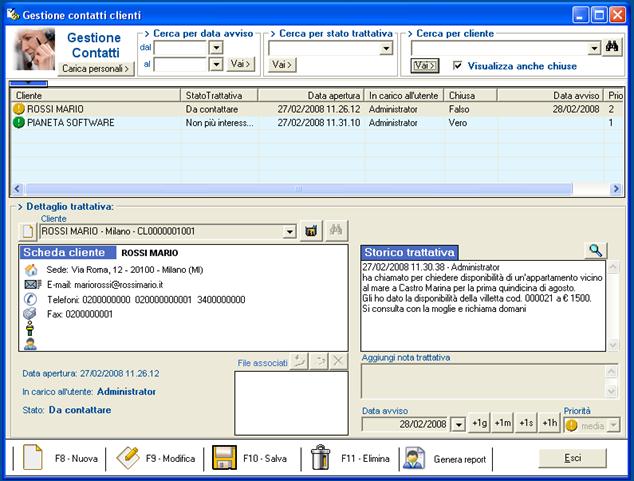
Task: Sort by the Cliente column header
Action: click(95, 95)
